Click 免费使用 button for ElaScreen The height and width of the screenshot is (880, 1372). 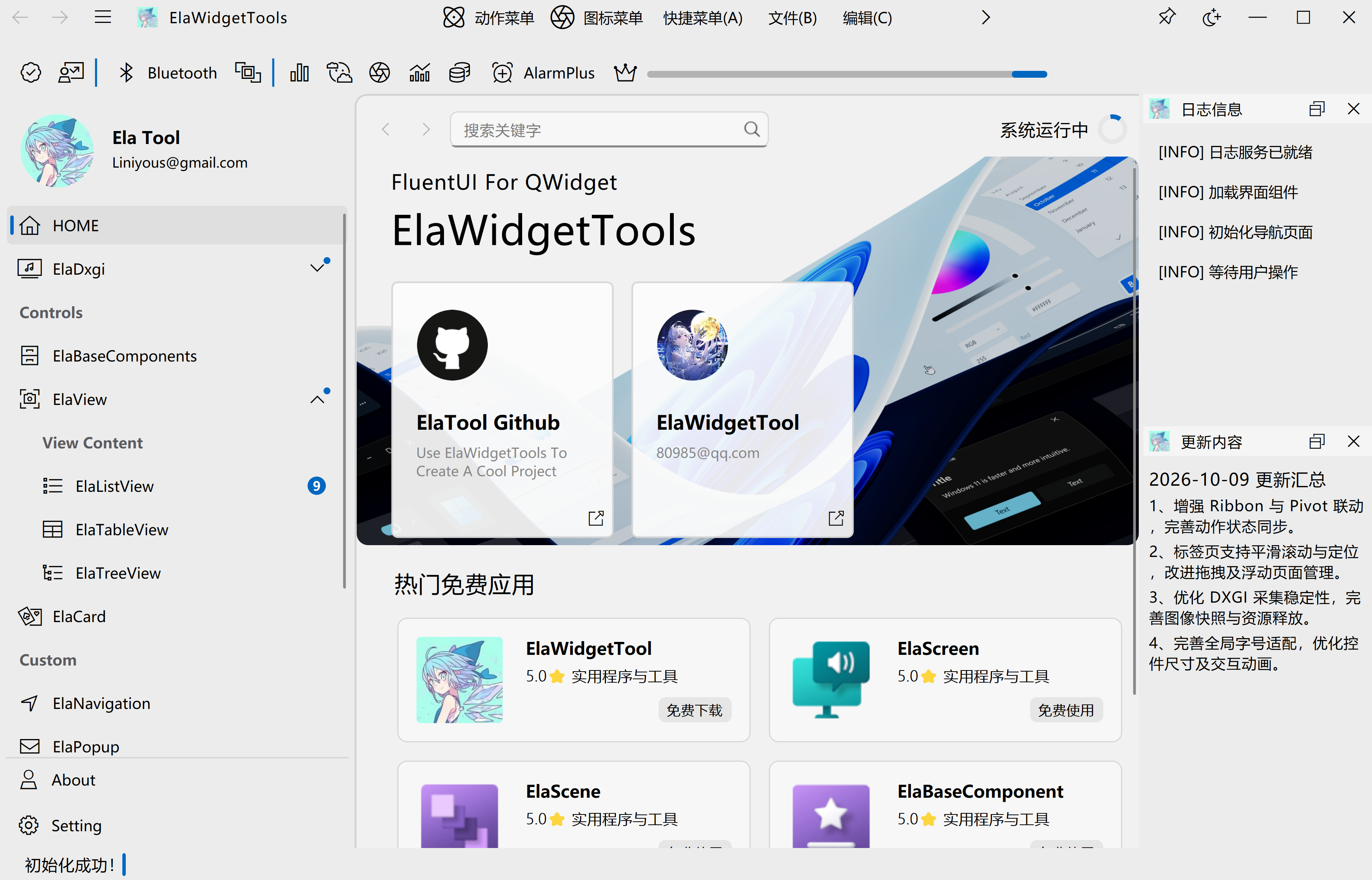point(1066,710)
